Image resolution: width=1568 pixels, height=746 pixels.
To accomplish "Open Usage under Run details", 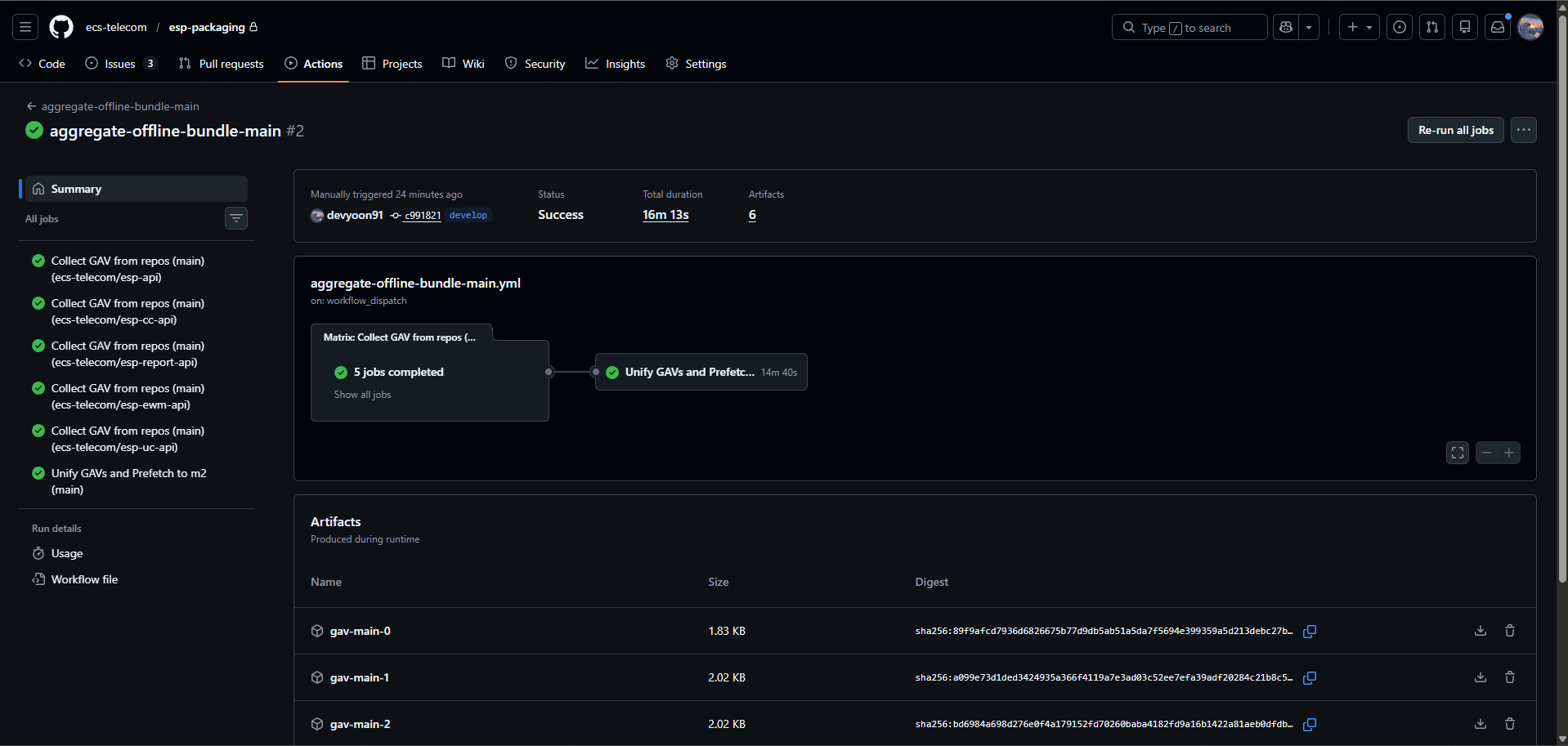I will pyautogui.click(x=67, y=553).
